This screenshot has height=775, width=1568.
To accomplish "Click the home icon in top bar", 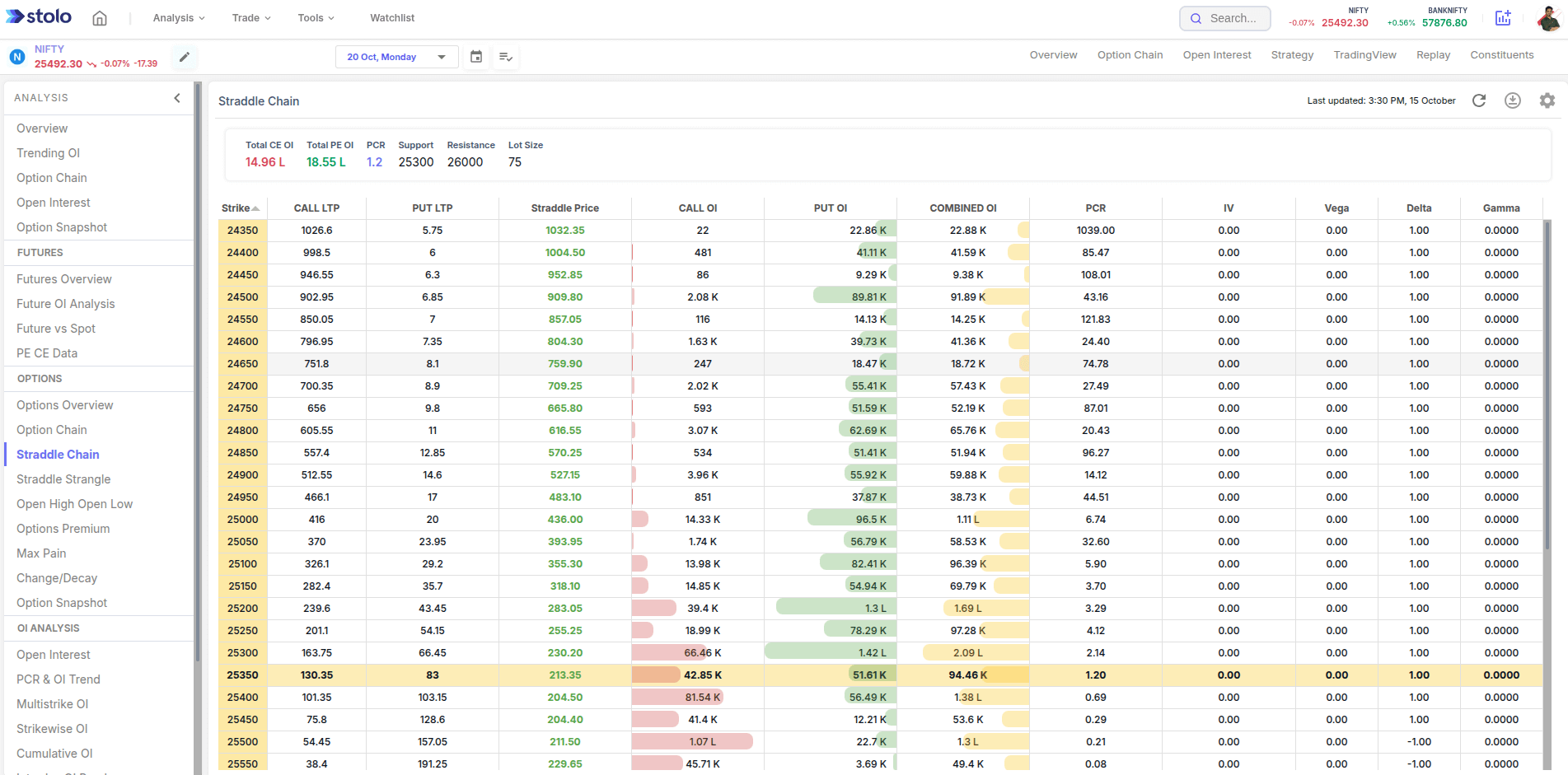I will click(x=100, y=18).
